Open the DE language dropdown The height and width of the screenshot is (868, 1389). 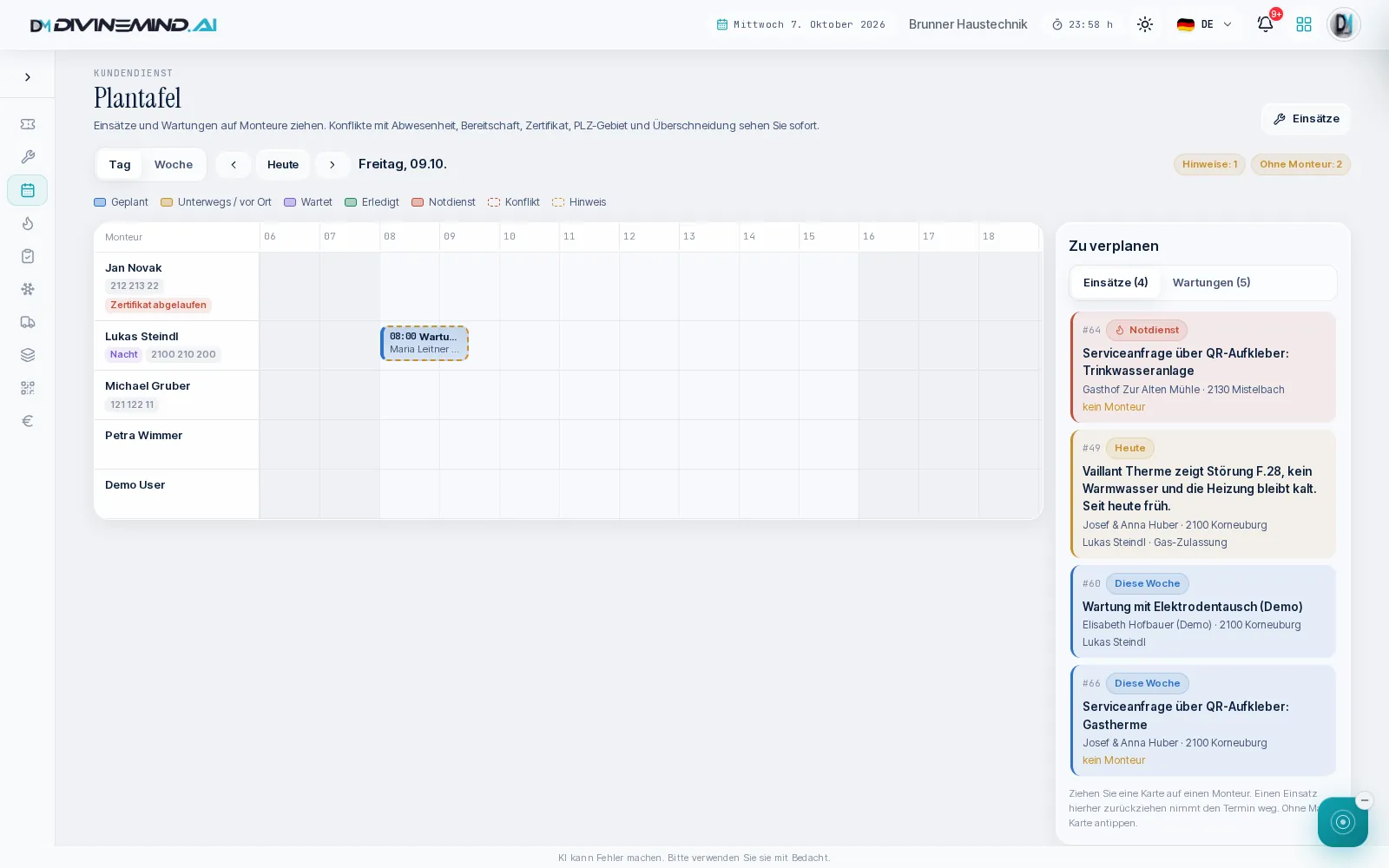[x=1205, y=24]
